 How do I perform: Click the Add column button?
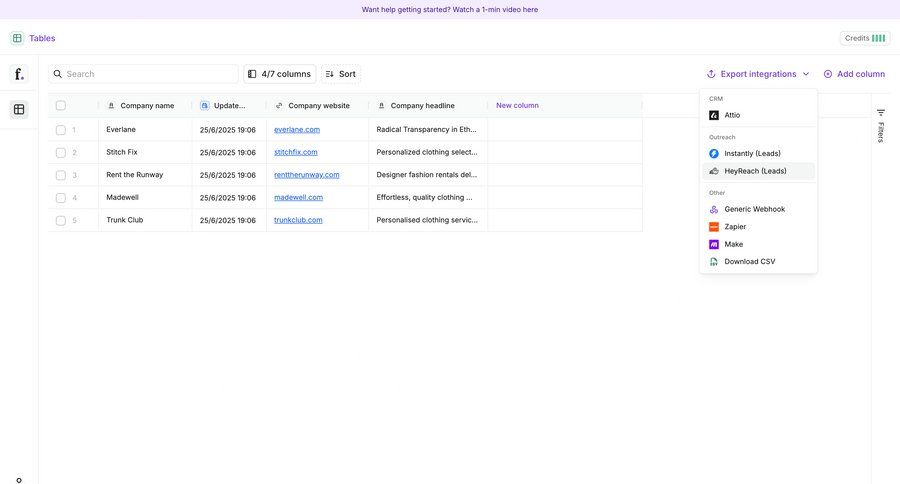pos(854,74)
